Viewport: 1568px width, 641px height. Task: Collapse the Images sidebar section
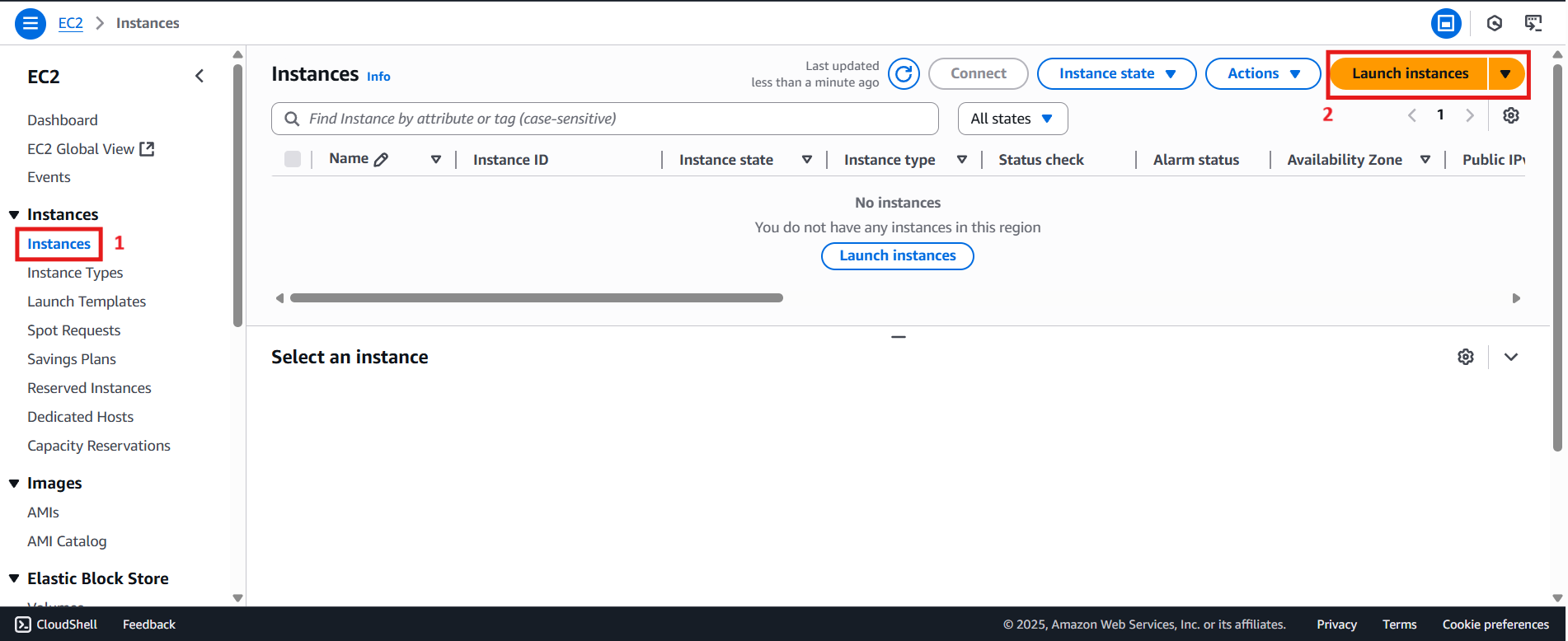click(x=14, y=484)
